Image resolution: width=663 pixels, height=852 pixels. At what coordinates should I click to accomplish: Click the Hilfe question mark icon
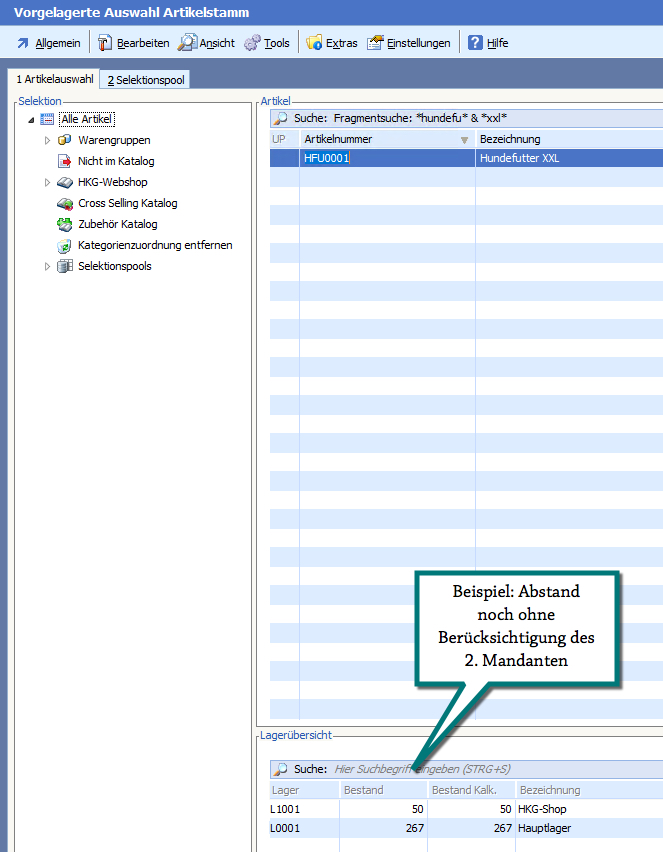point(476,43)
